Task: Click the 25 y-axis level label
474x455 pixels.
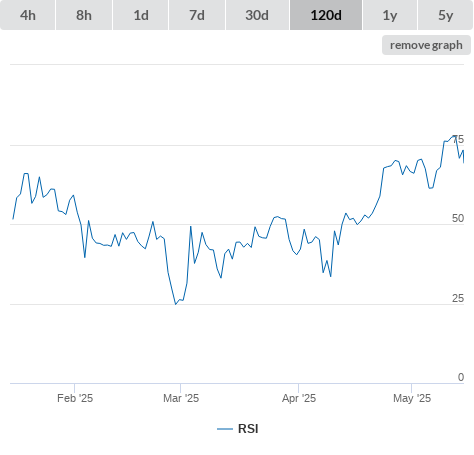Action: coord(458,298)
